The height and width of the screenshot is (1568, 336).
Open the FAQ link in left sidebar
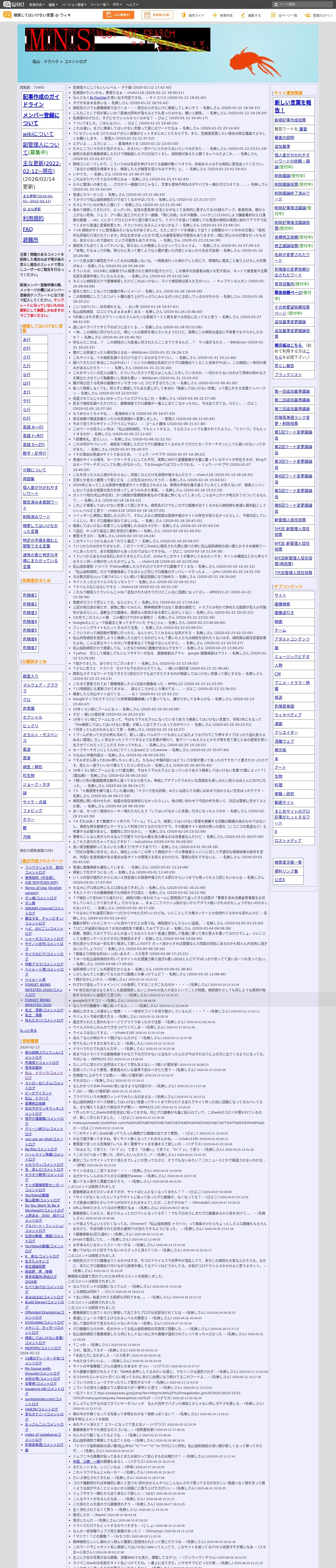27,229
